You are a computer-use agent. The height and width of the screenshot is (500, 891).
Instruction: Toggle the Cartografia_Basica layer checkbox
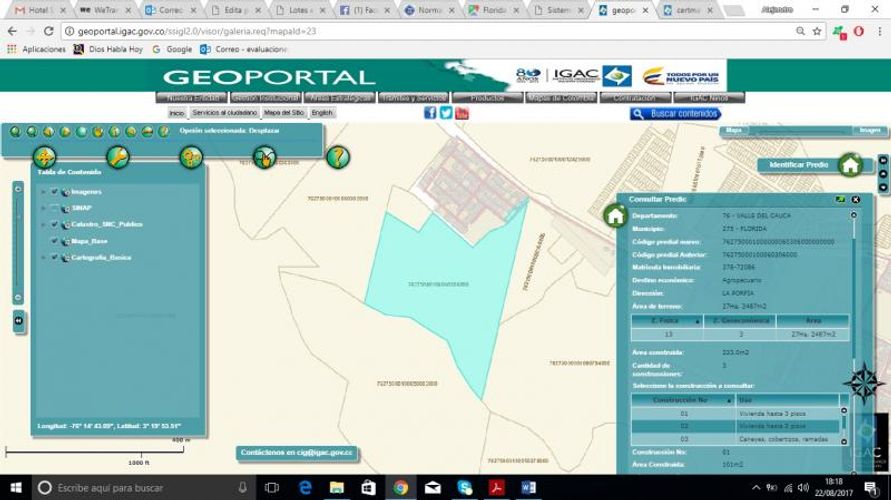[x=55, y=257]
